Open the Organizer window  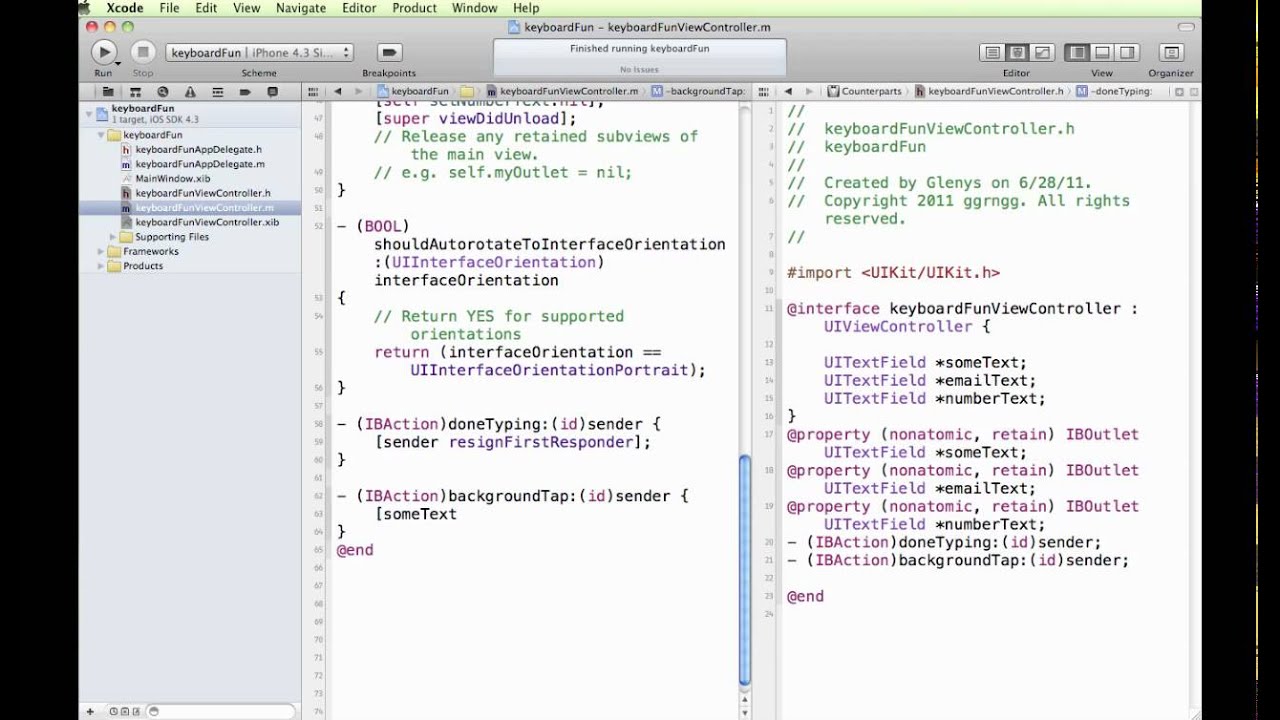pyautogui.click(x=1171, y=53)
